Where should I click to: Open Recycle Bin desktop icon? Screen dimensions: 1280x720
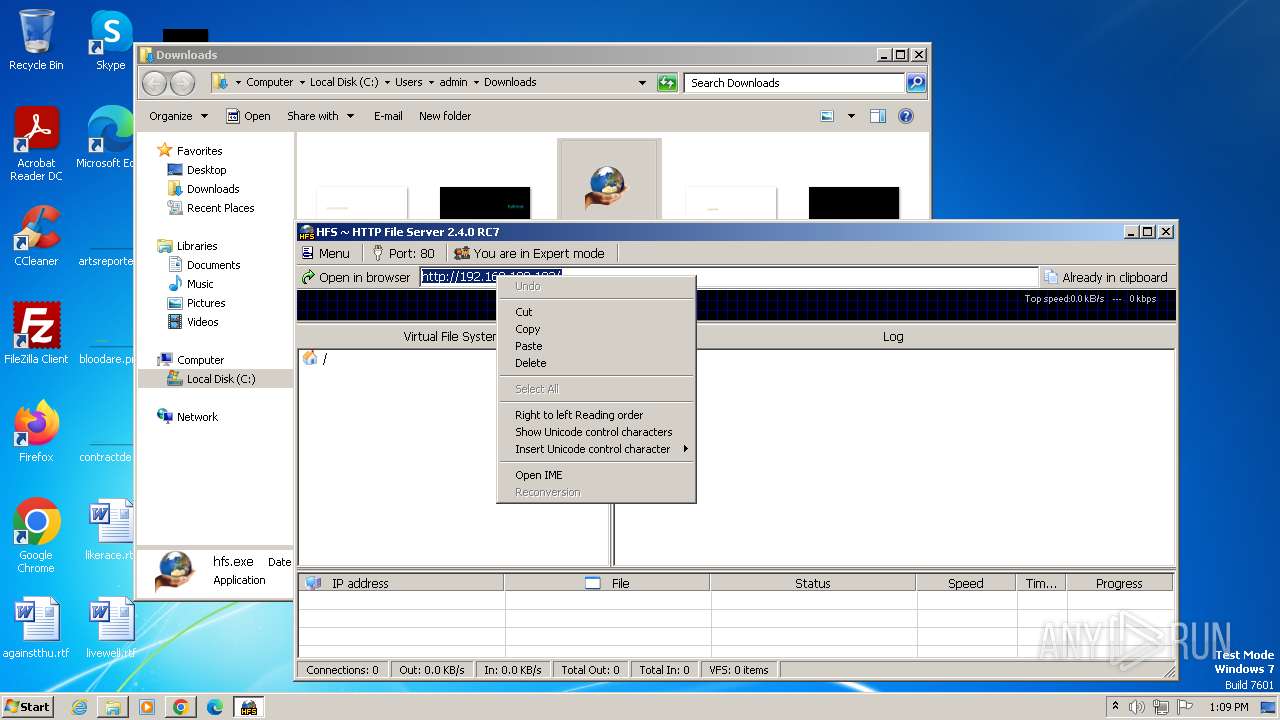click(36, 40)
